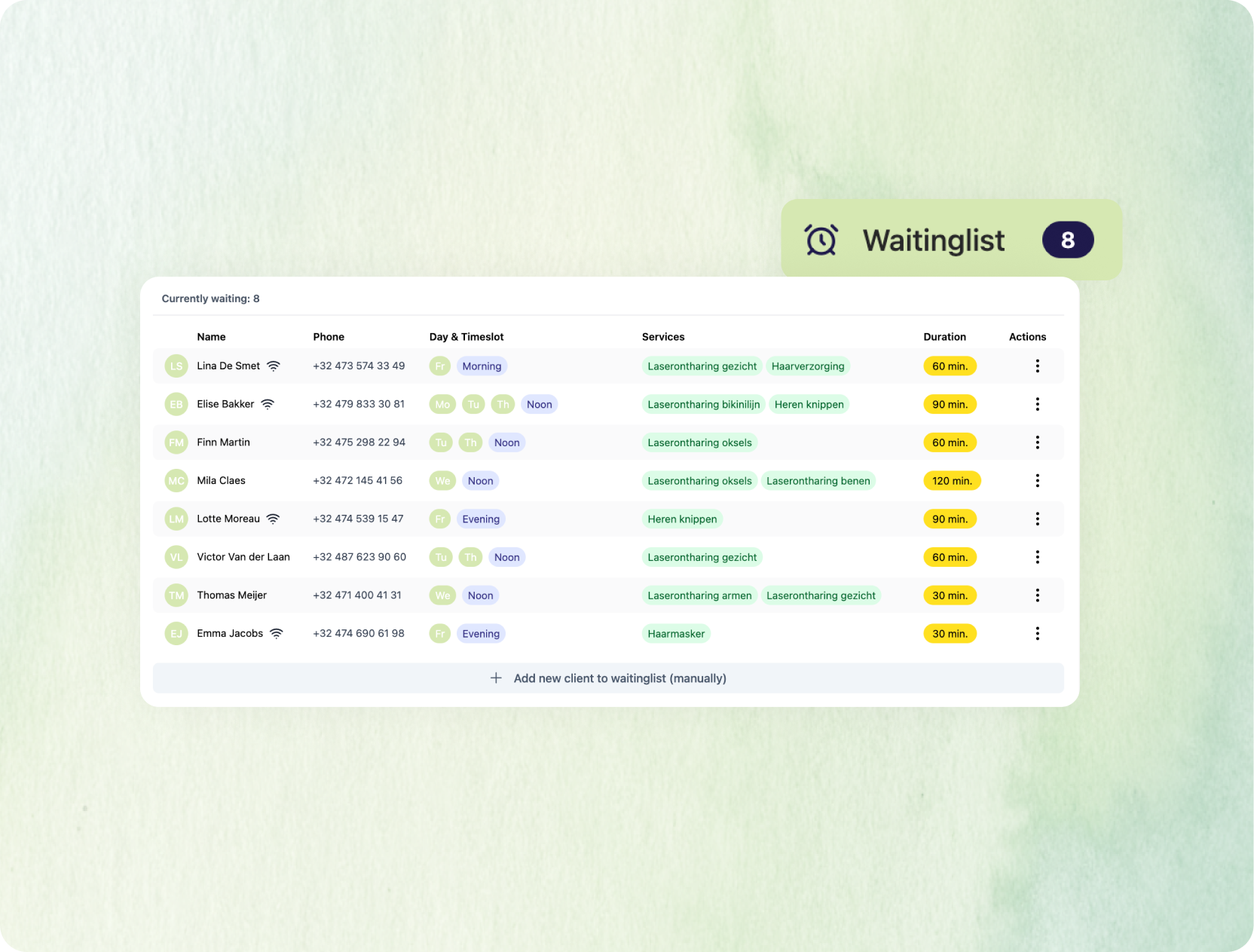
Task: Open actions menu for Finn Martin
Action: point(1037,442)
